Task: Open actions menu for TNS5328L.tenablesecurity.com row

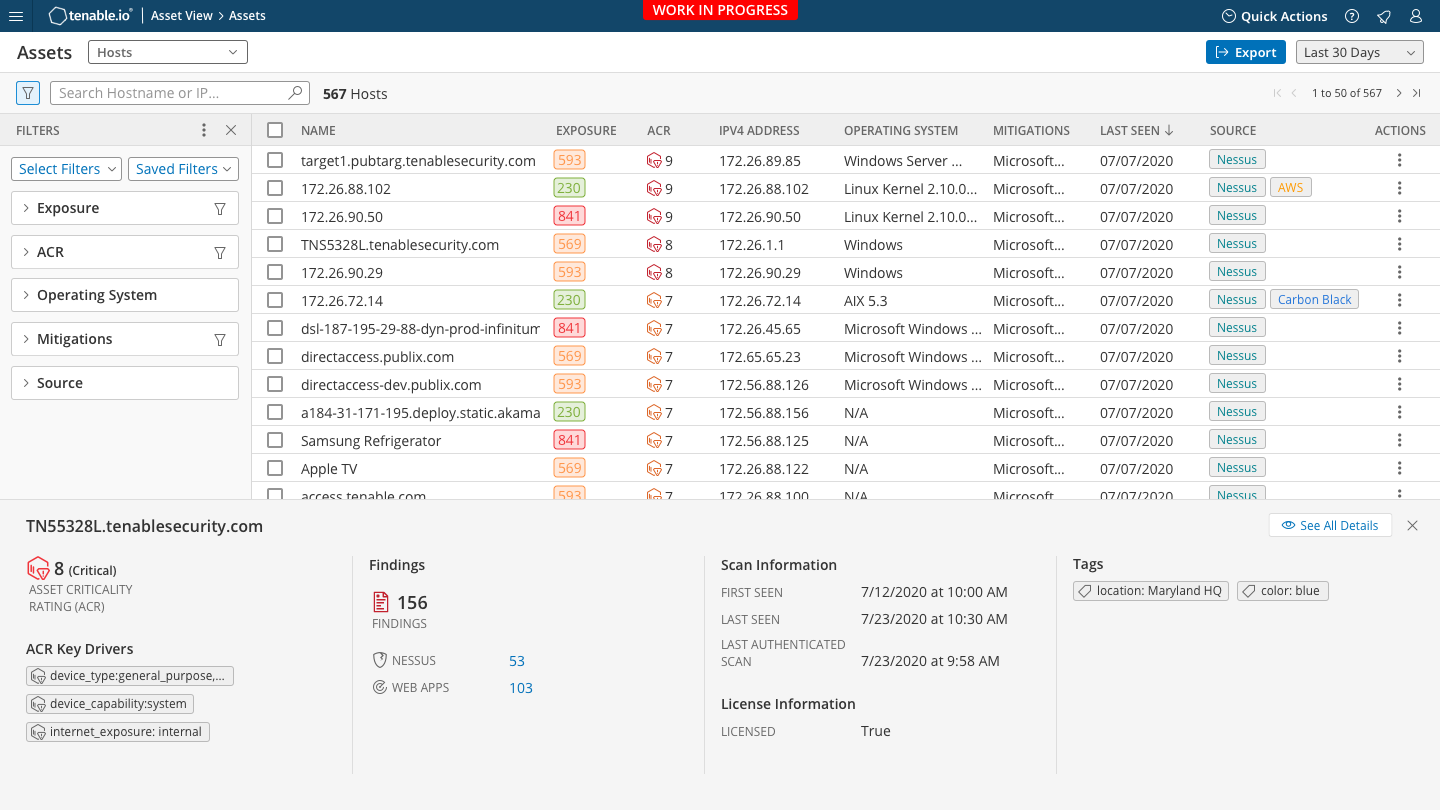Action: tap(1400, 244)
